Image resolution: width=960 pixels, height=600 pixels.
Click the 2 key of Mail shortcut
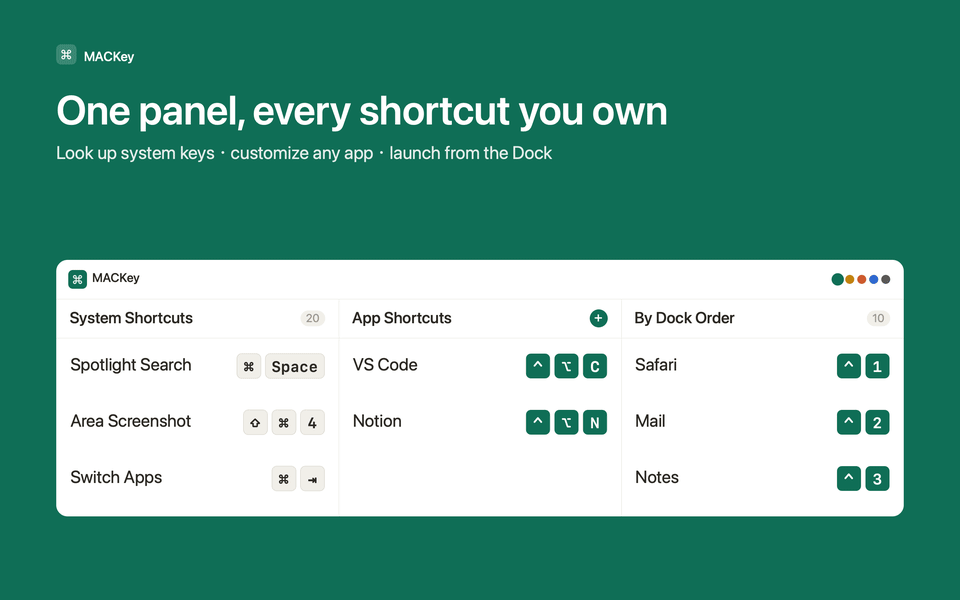pyautogui.click(x=877, y=422)
